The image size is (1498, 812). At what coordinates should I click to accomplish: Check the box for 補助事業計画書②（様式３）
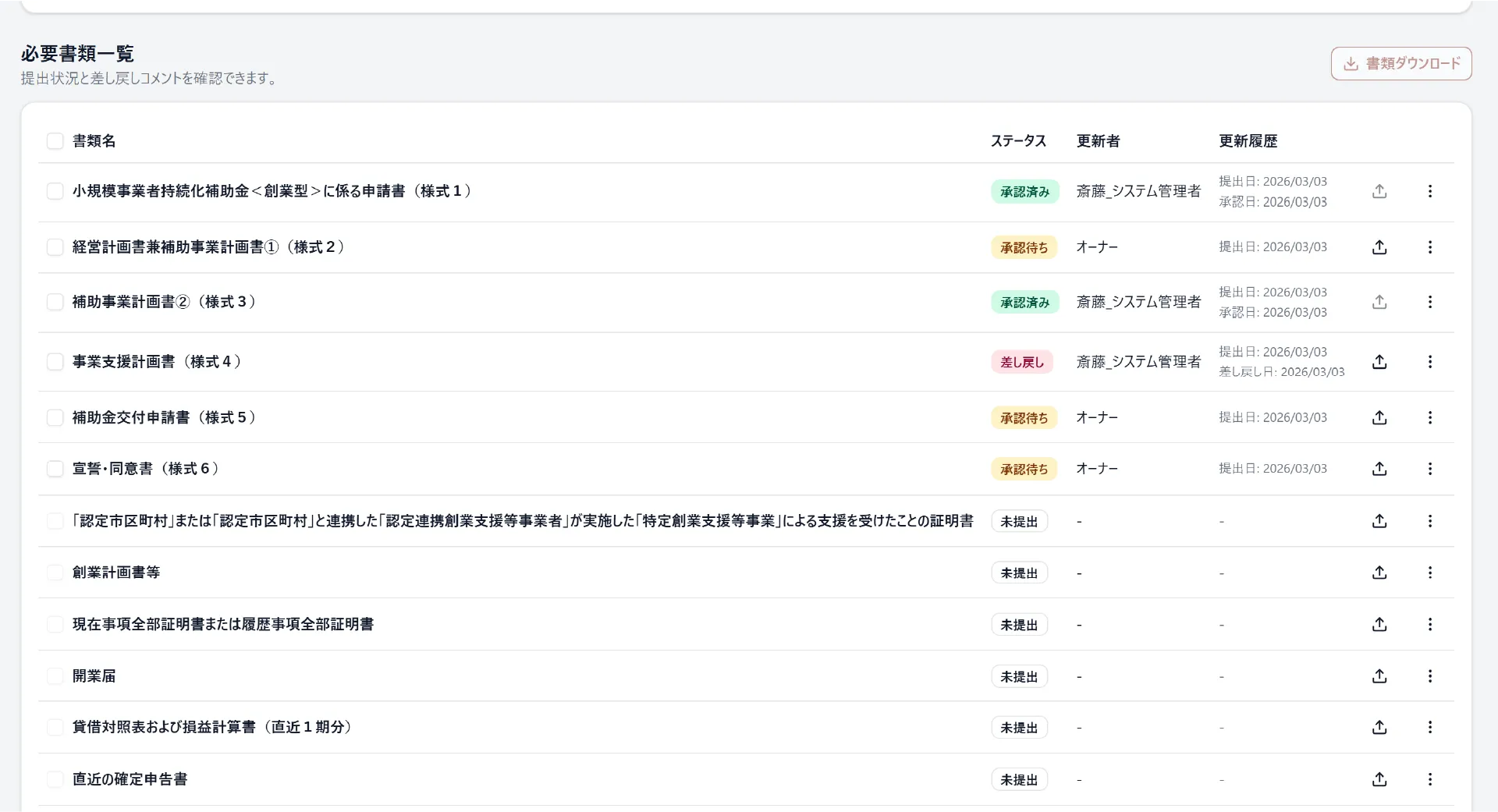55,302
